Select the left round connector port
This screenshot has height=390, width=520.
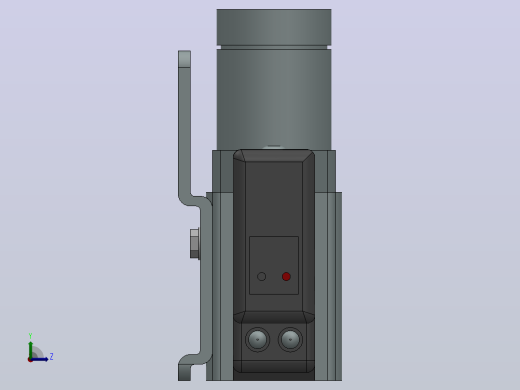coord(257,339)
